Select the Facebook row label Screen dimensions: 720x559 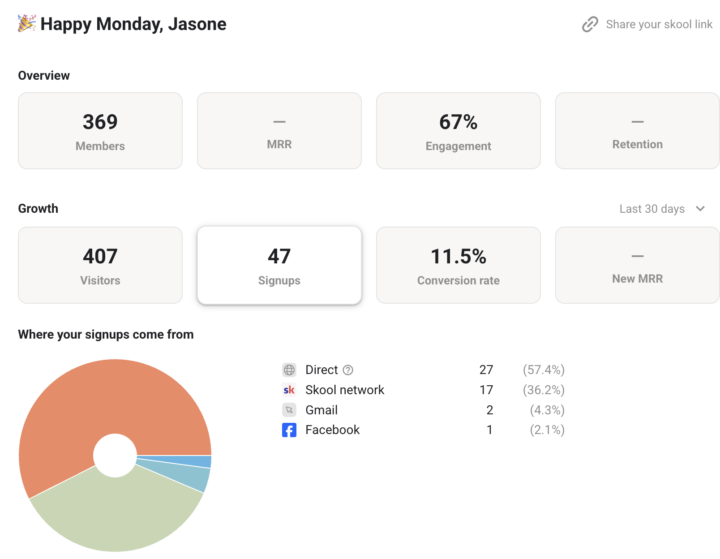pos(332,430)
